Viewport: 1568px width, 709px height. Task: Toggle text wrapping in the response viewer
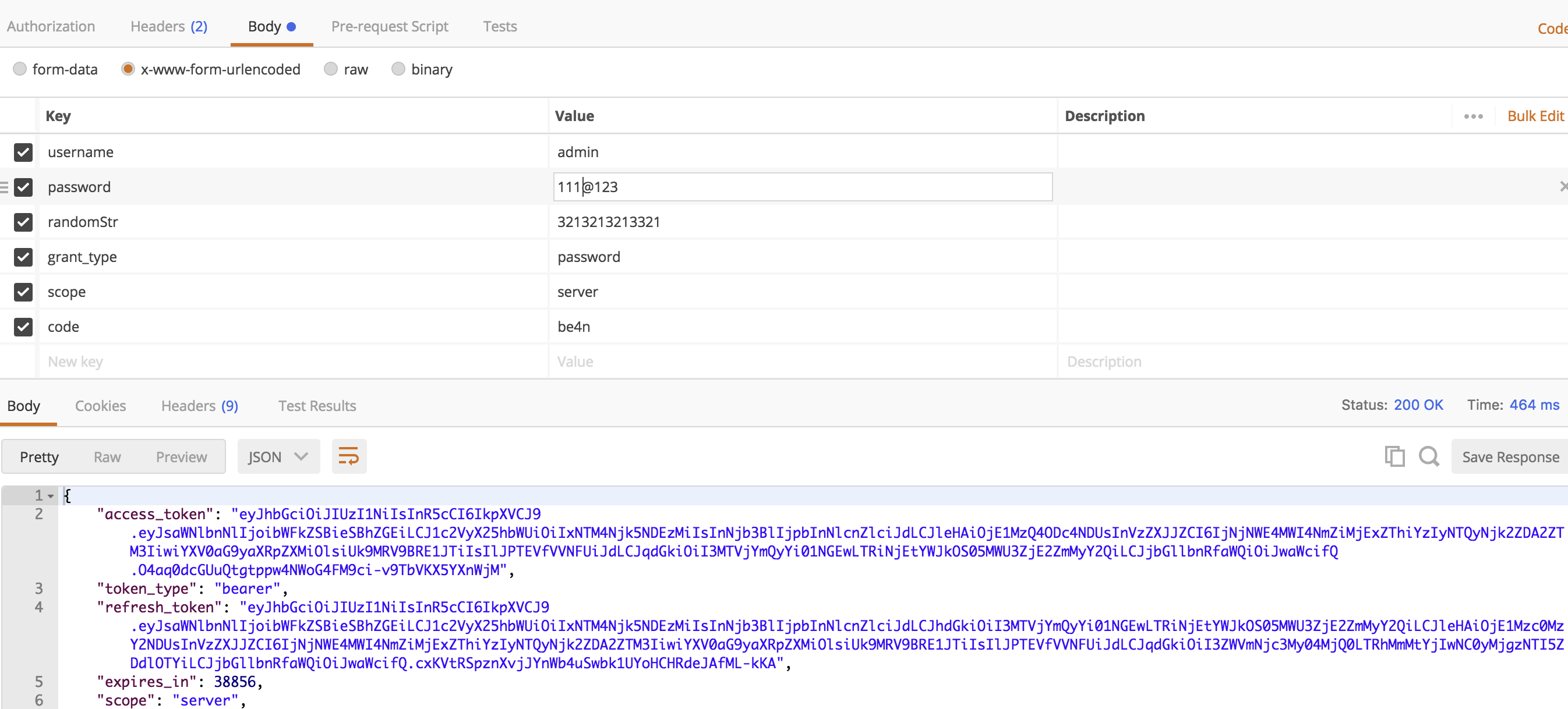[349, 456]
